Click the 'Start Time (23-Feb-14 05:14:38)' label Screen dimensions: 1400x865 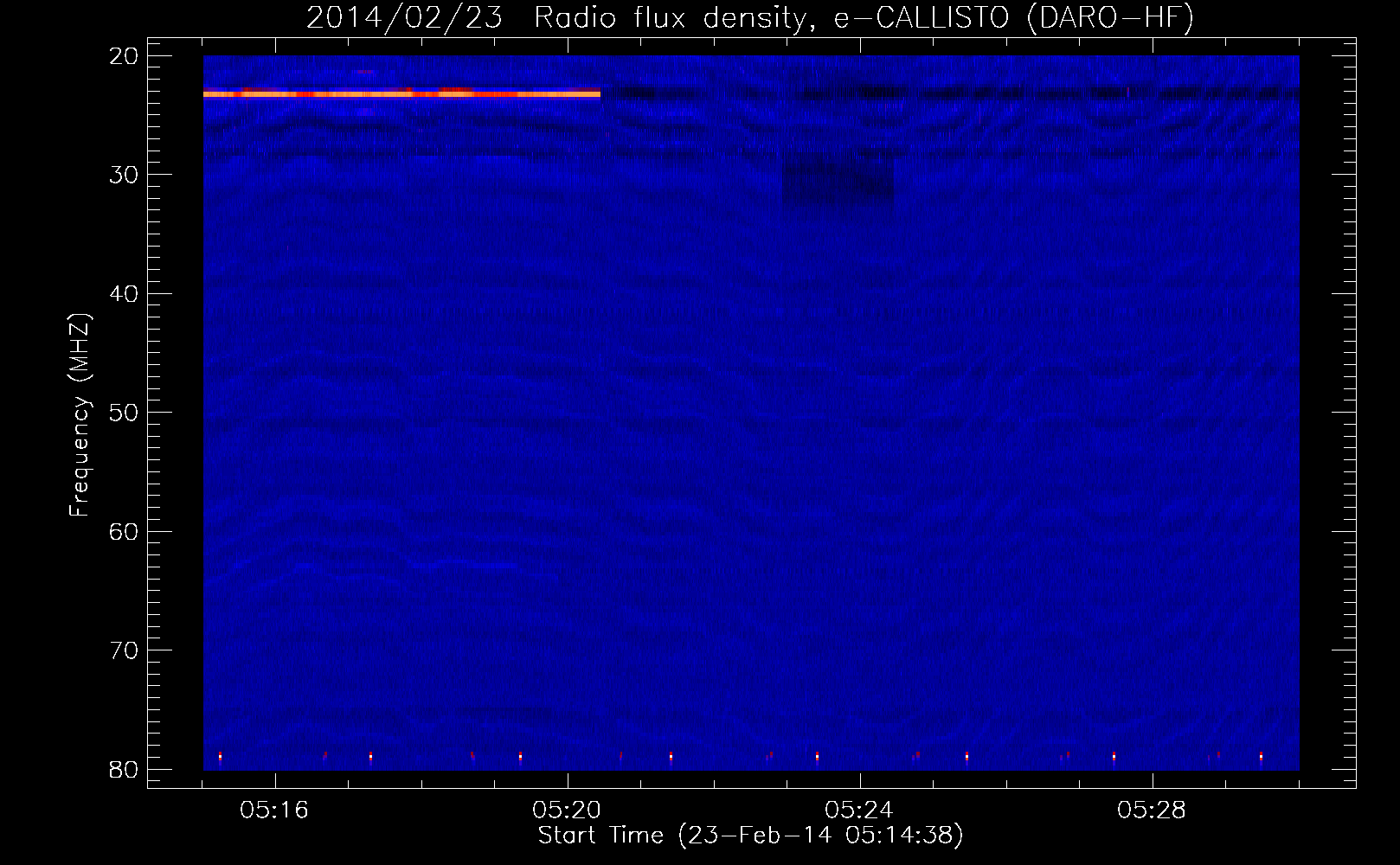(x=750, y=836)
